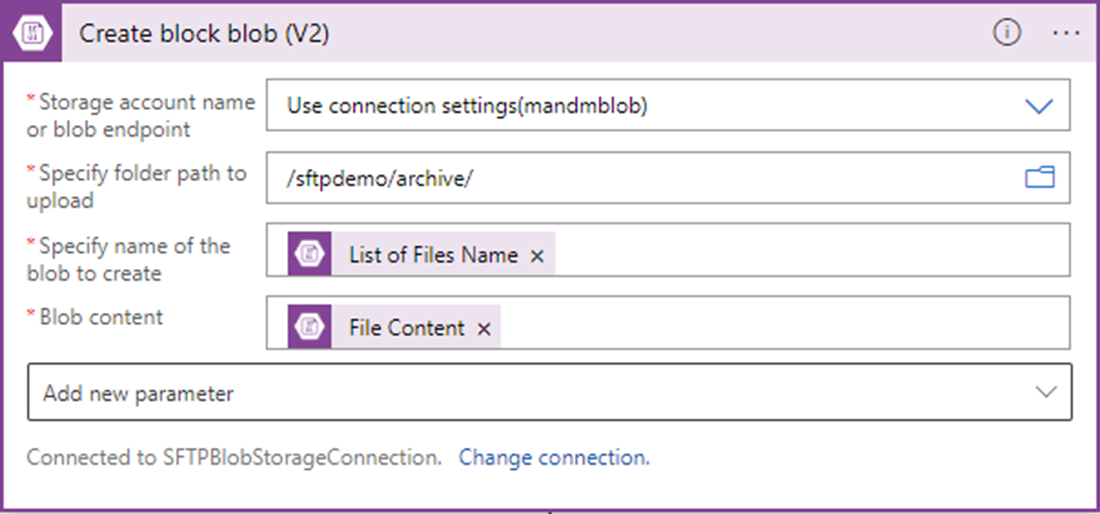The height and width of the screenshot is (514, 1100).
Task: Click the Change connection link
Action: click(x=554, y=458)
